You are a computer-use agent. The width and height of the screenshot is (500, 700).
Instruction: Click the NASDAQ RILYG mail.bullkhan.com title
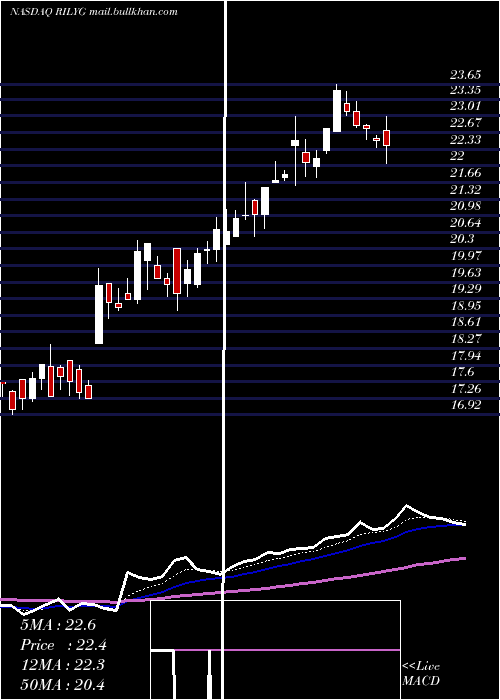pos(94,12)
